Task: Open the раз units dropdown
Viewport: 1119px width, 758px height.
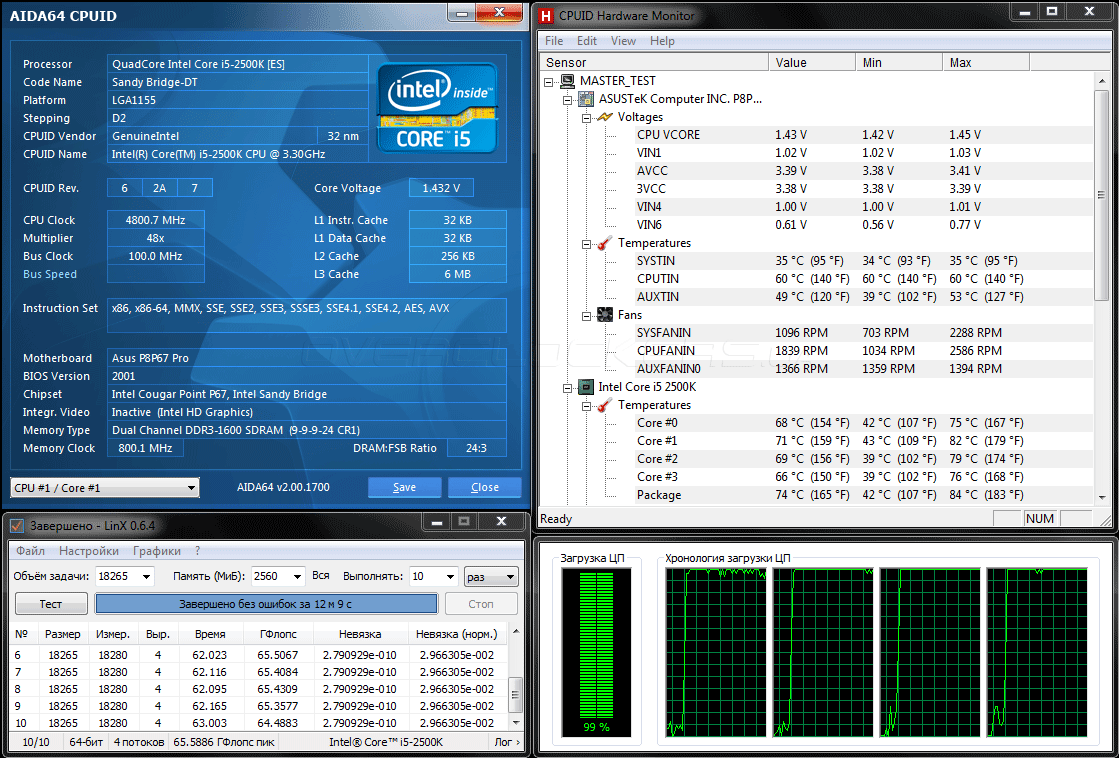Action: pos(491,576)
